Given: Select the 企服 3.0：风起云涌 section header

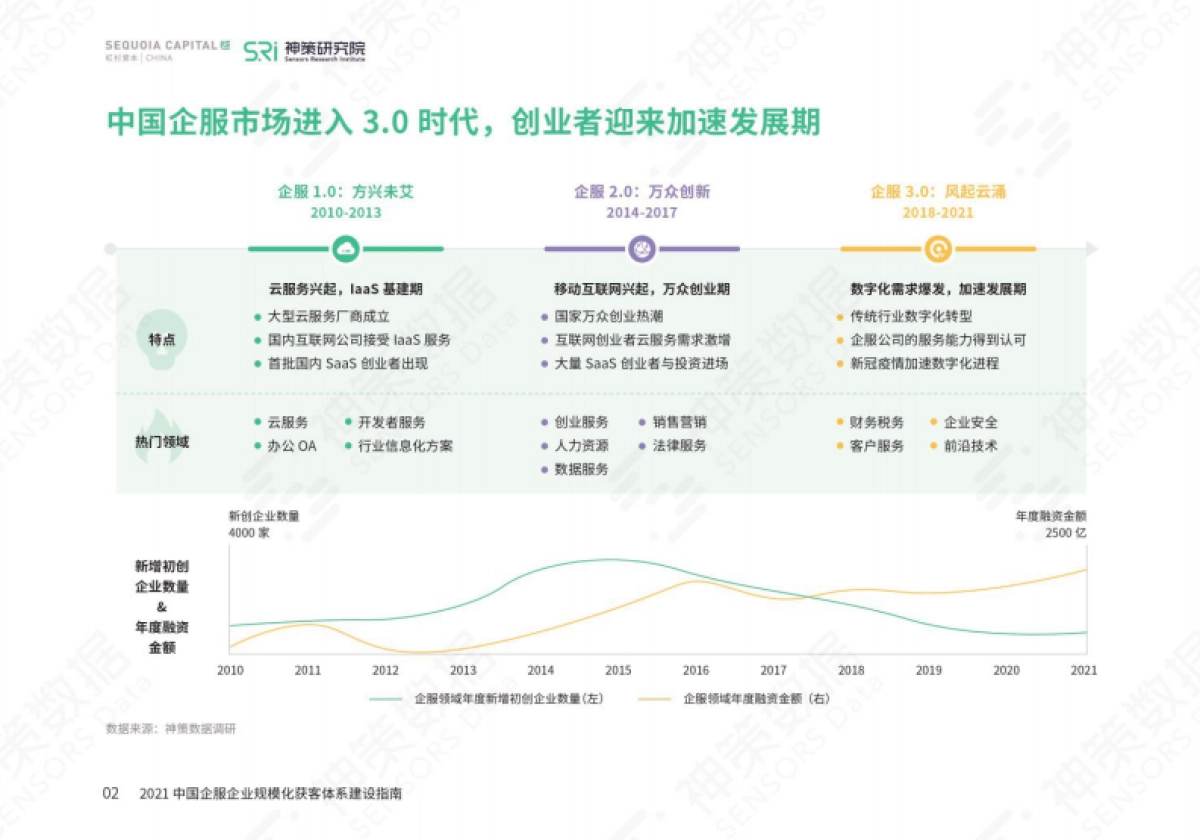Looking at the screenshot, I should point(937,192).
